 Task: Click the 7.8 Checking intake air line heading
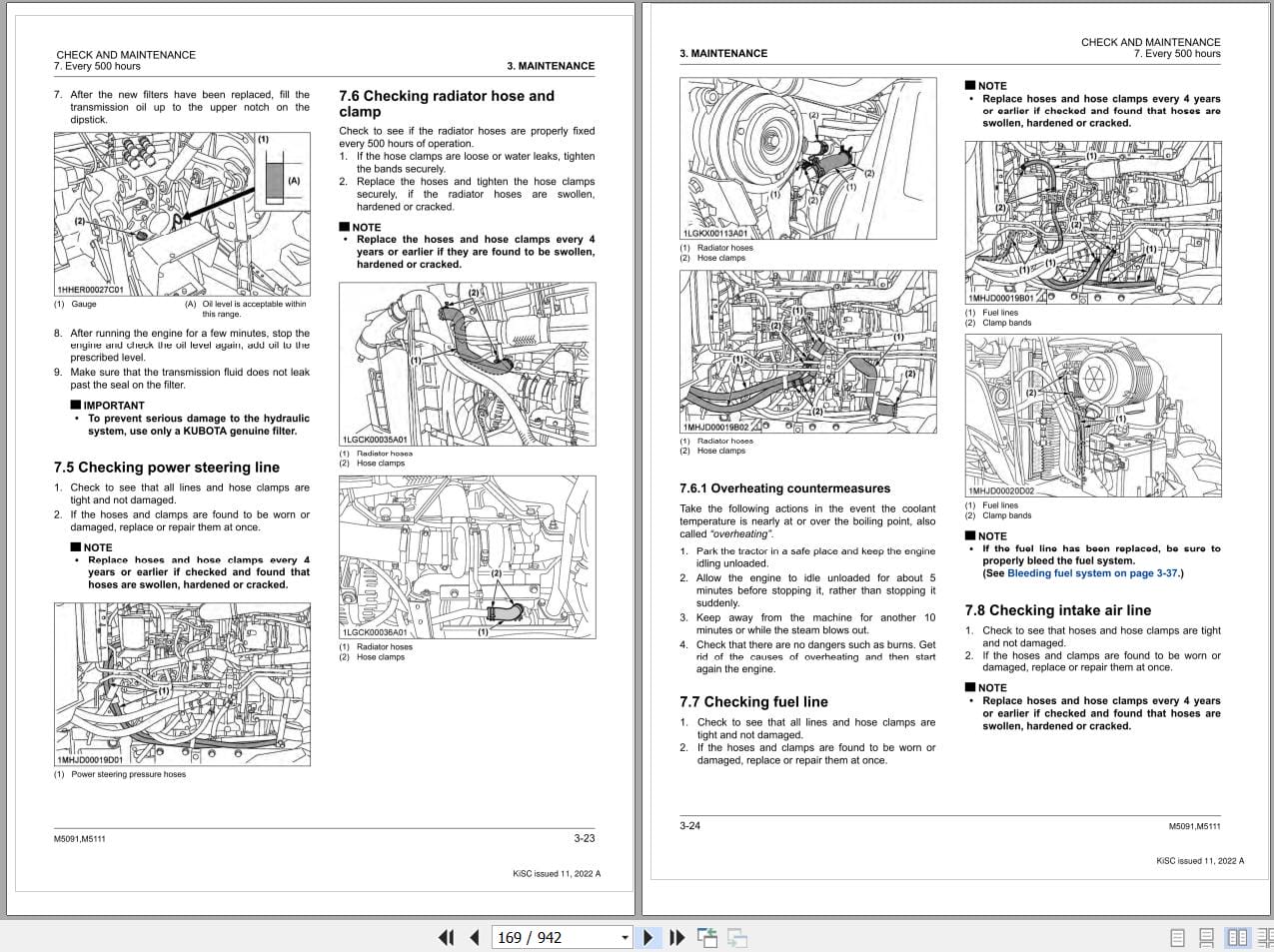pos(1058,610)
